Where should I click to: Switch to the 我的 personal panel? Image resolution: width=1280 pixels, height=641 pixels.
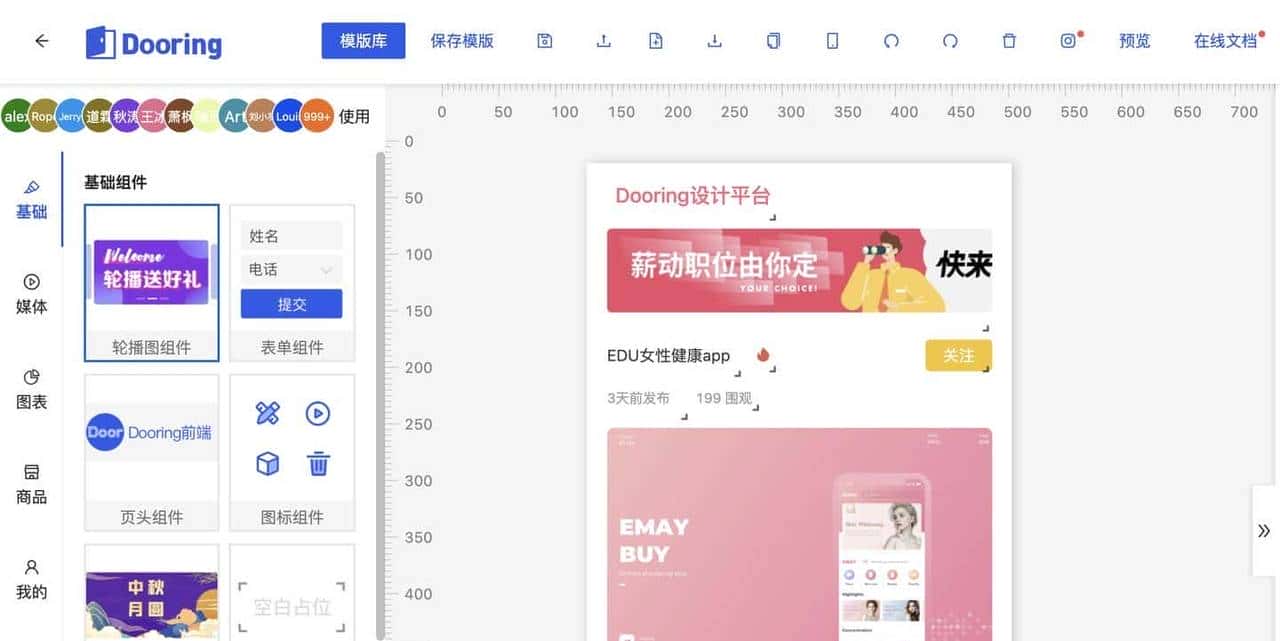[x=31, y=581]
